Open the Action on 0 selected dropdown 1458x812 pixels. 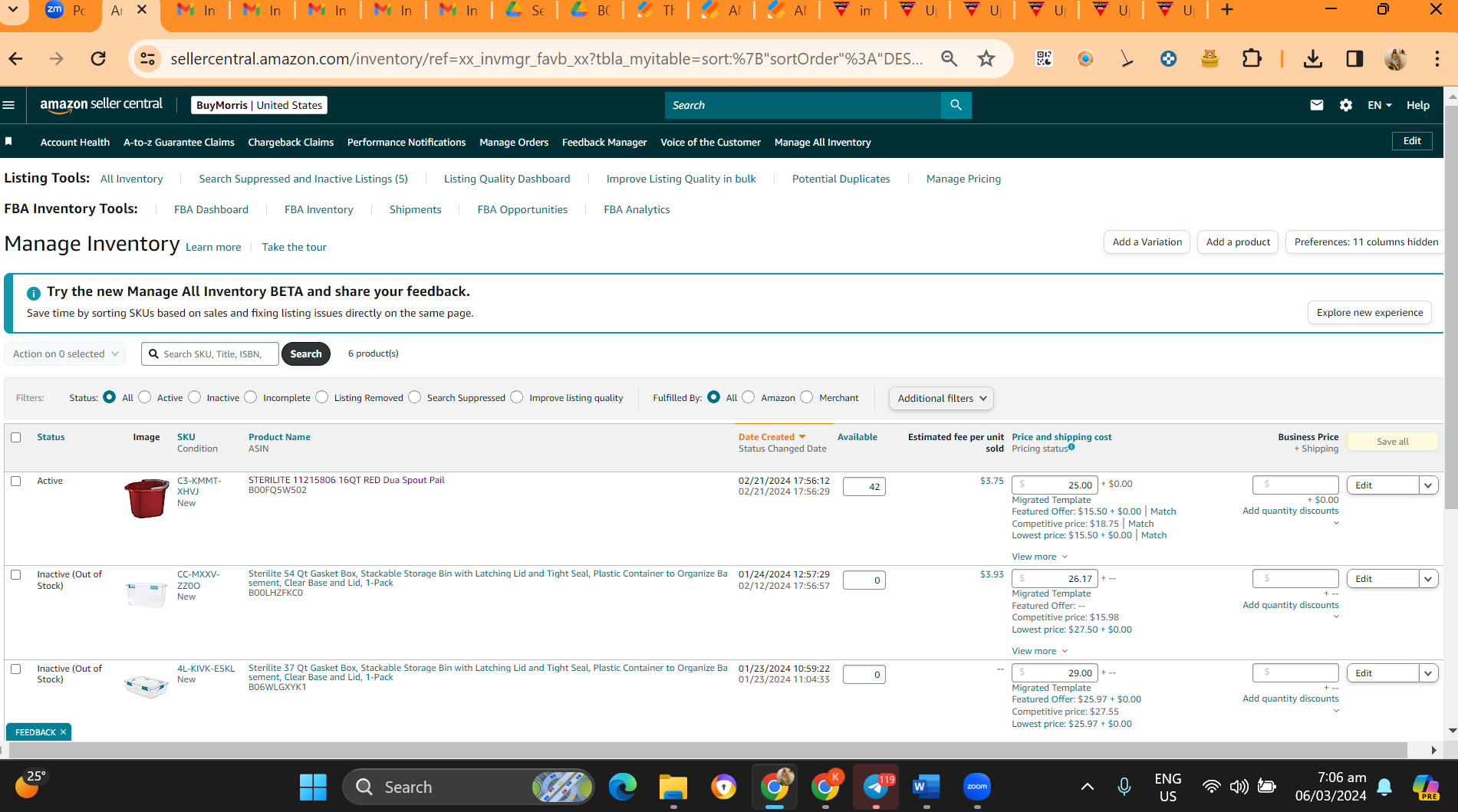(x=65, y=353)
